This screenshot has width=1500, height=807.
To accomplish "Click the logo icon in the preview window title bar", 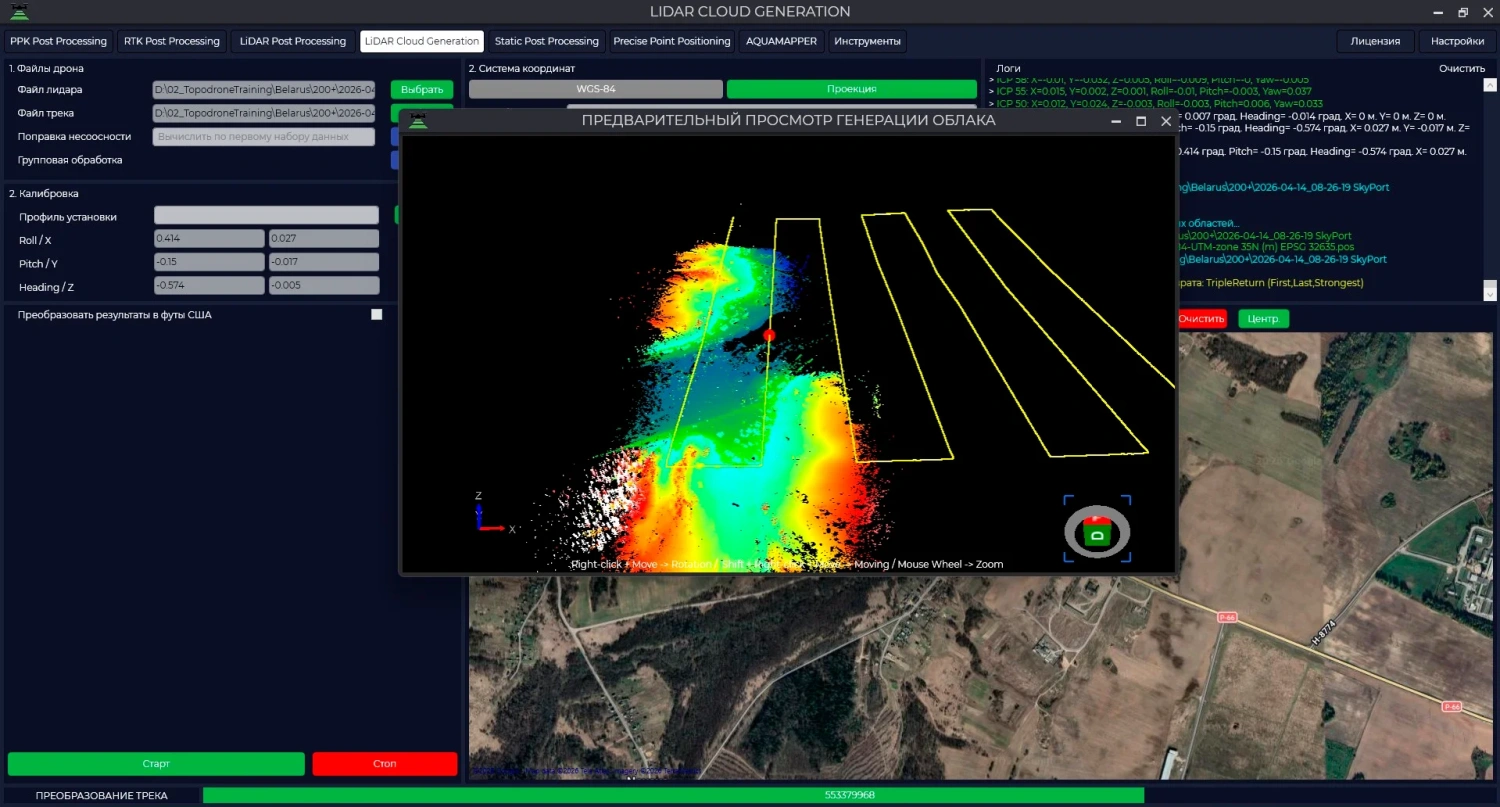I will click(x=418, y=121).
